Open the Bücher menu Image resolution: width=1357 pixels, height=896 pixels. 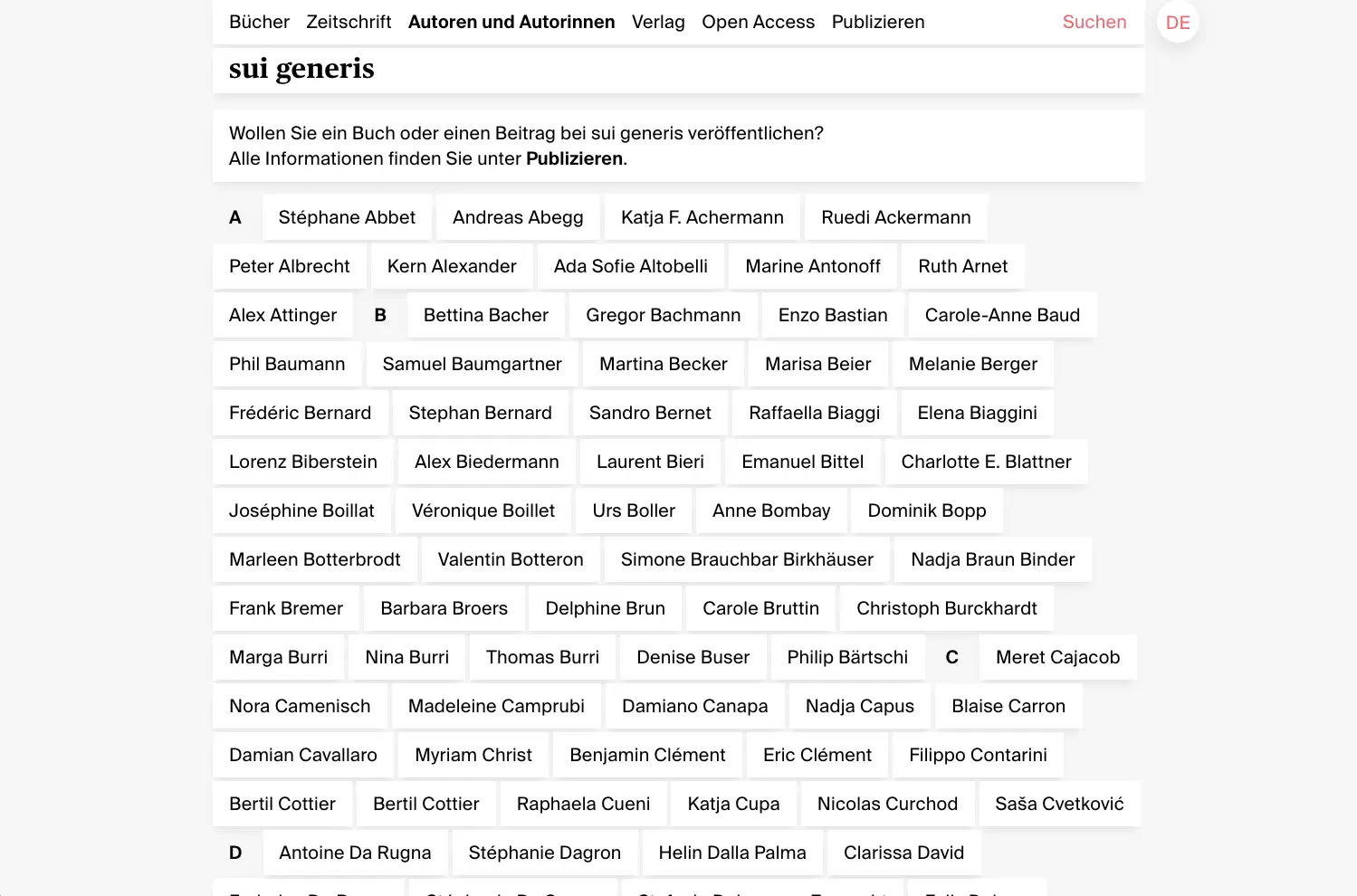point(259,22)
